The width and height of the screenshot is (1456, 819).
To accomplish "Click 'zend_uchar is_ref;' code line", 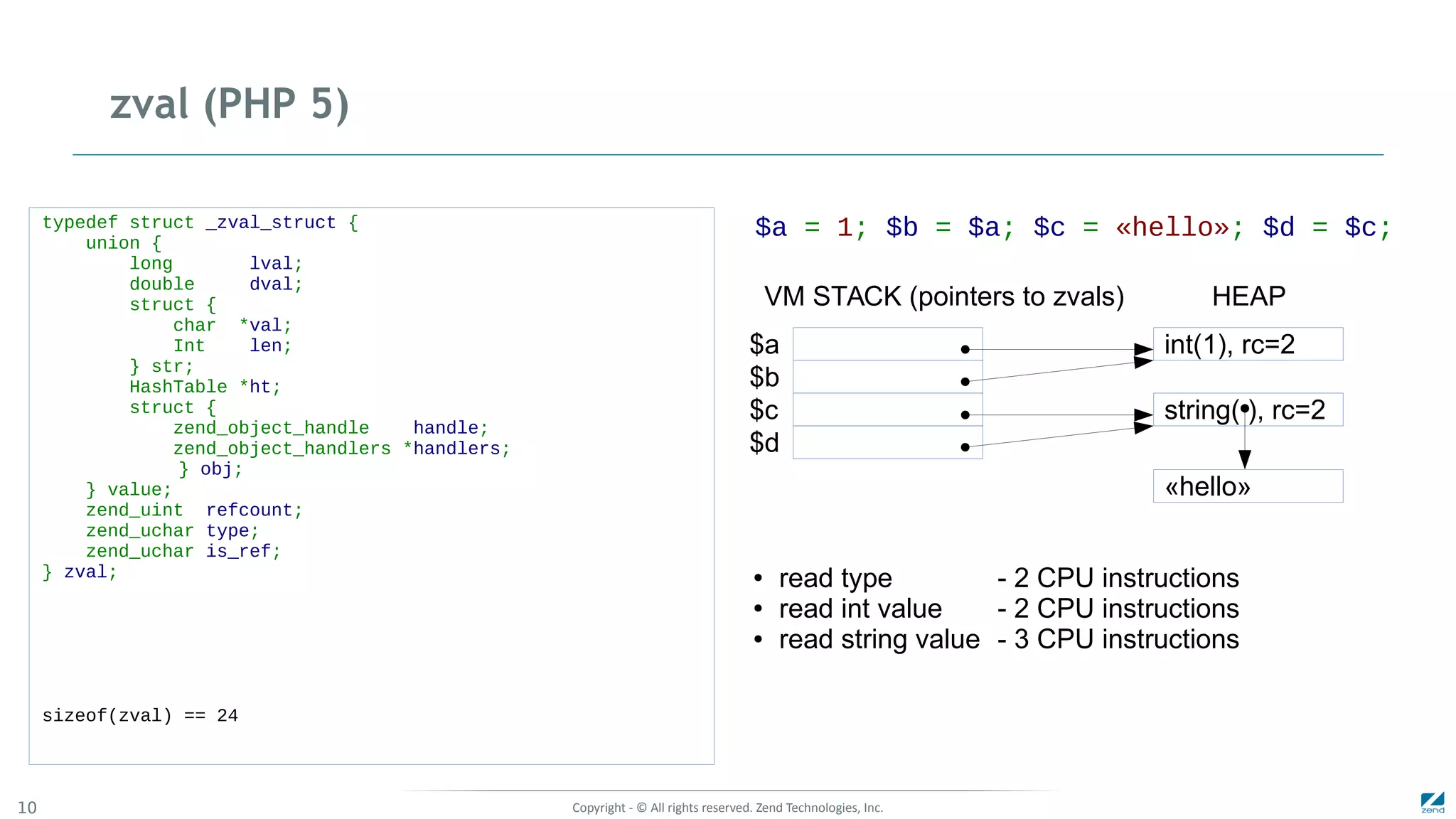I will 183,552.
